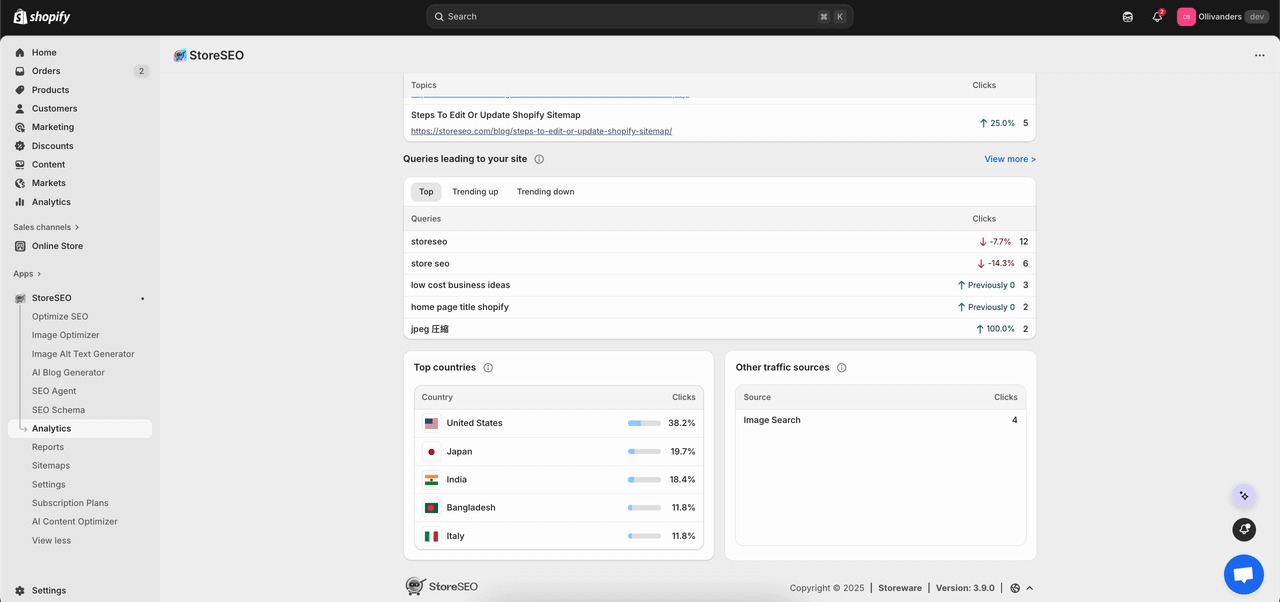Click the top Search field
1280x602 pixels.
tap(639, 16)
